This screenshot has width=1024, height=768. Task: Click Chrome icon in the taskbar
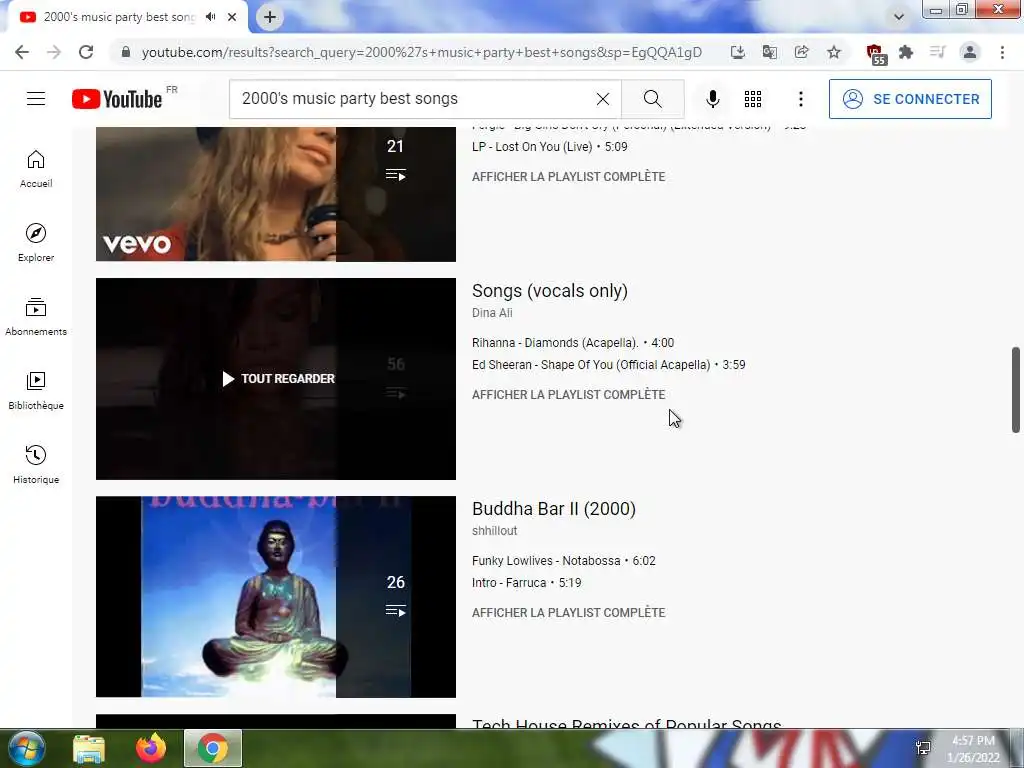[x=213, y=748]
